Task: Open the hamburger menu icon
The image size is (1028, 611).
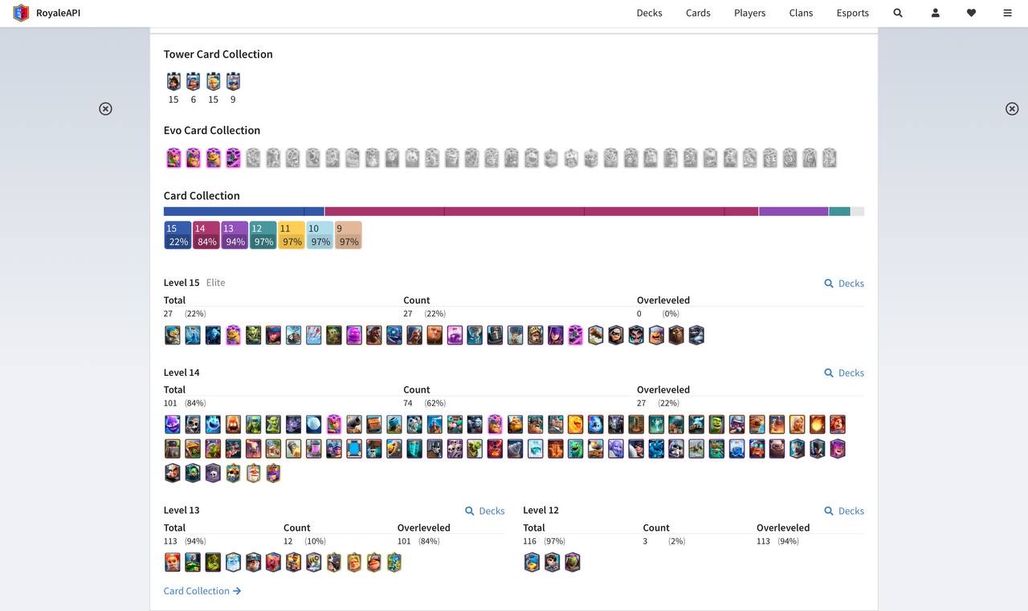Action: 1007,13
